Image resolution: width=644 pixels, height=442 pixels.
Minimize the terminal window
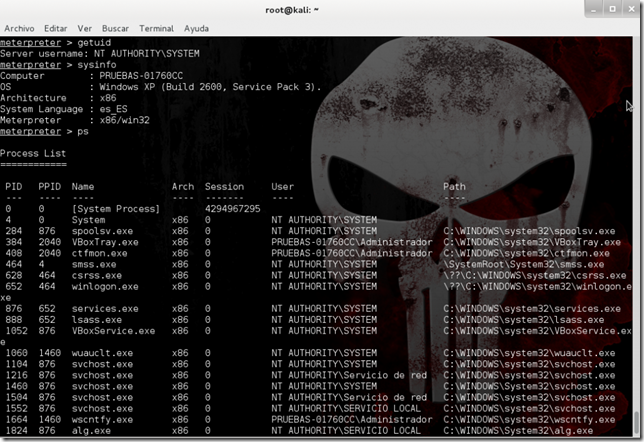tap(593, 9)
